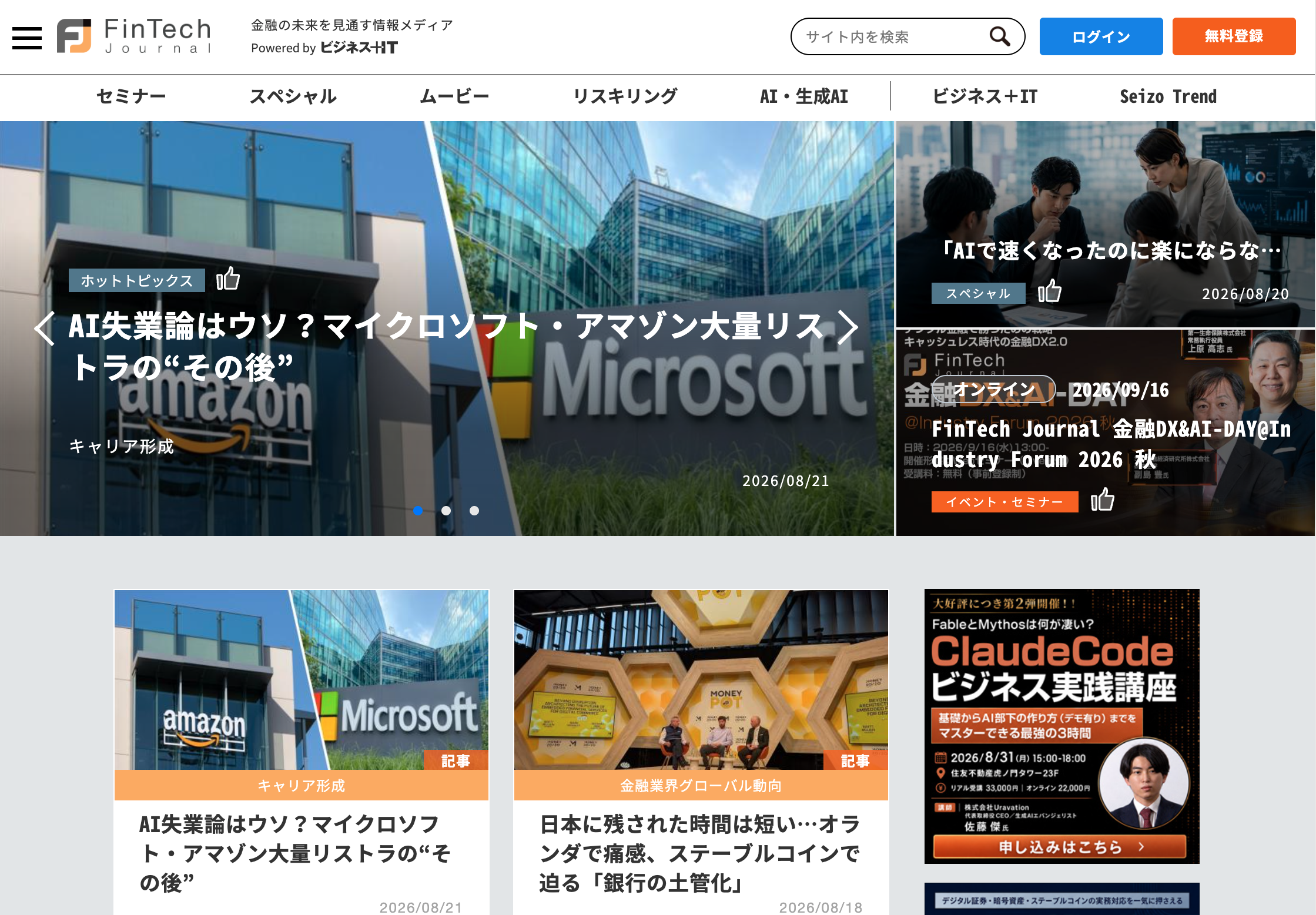Click the キャリア形成 card category bar
Screen dimensions: 1316x915
tap(302, 785)
